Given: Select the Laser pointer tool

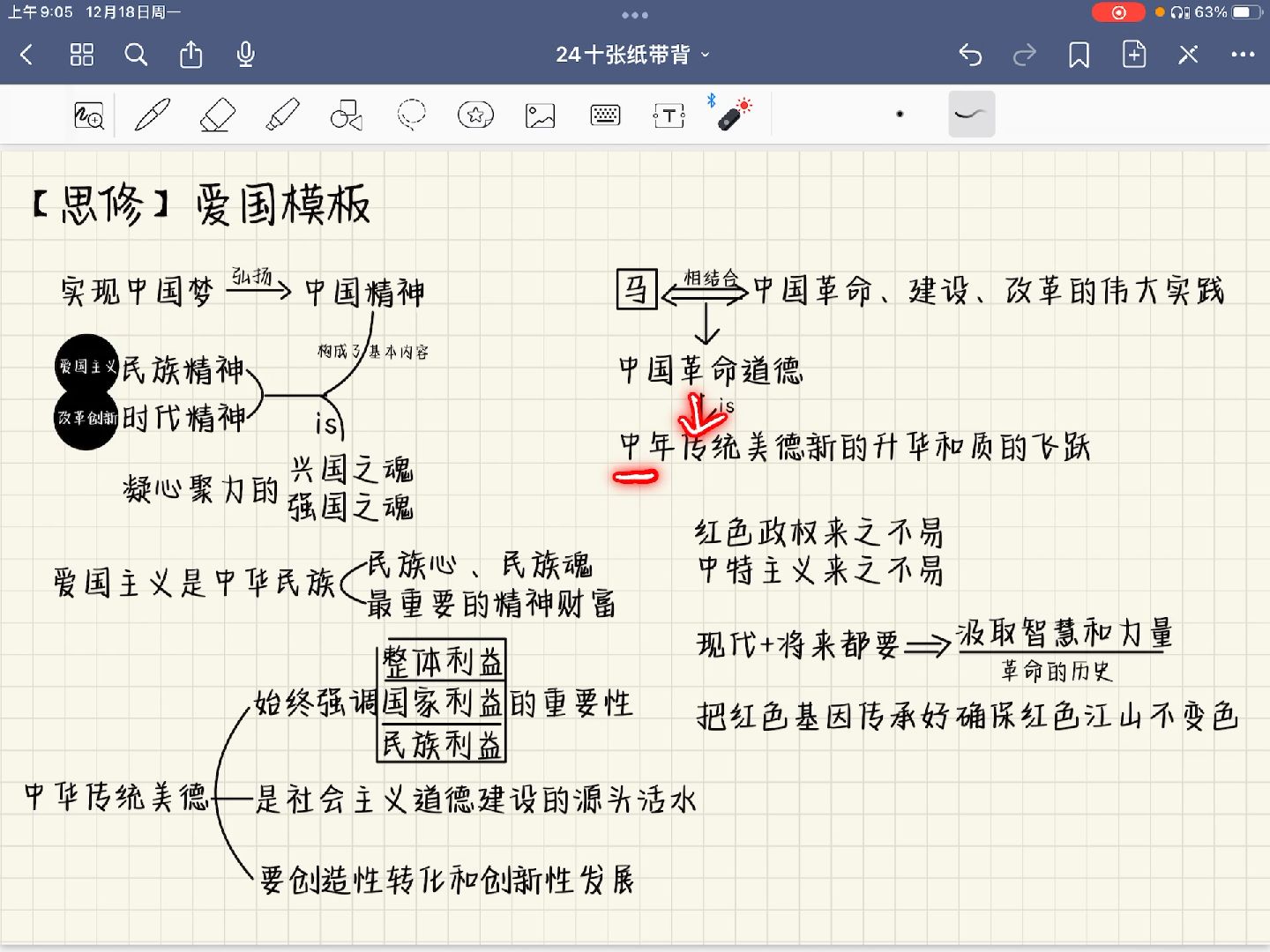Looking at the screenshot, I should click(733, 115).
